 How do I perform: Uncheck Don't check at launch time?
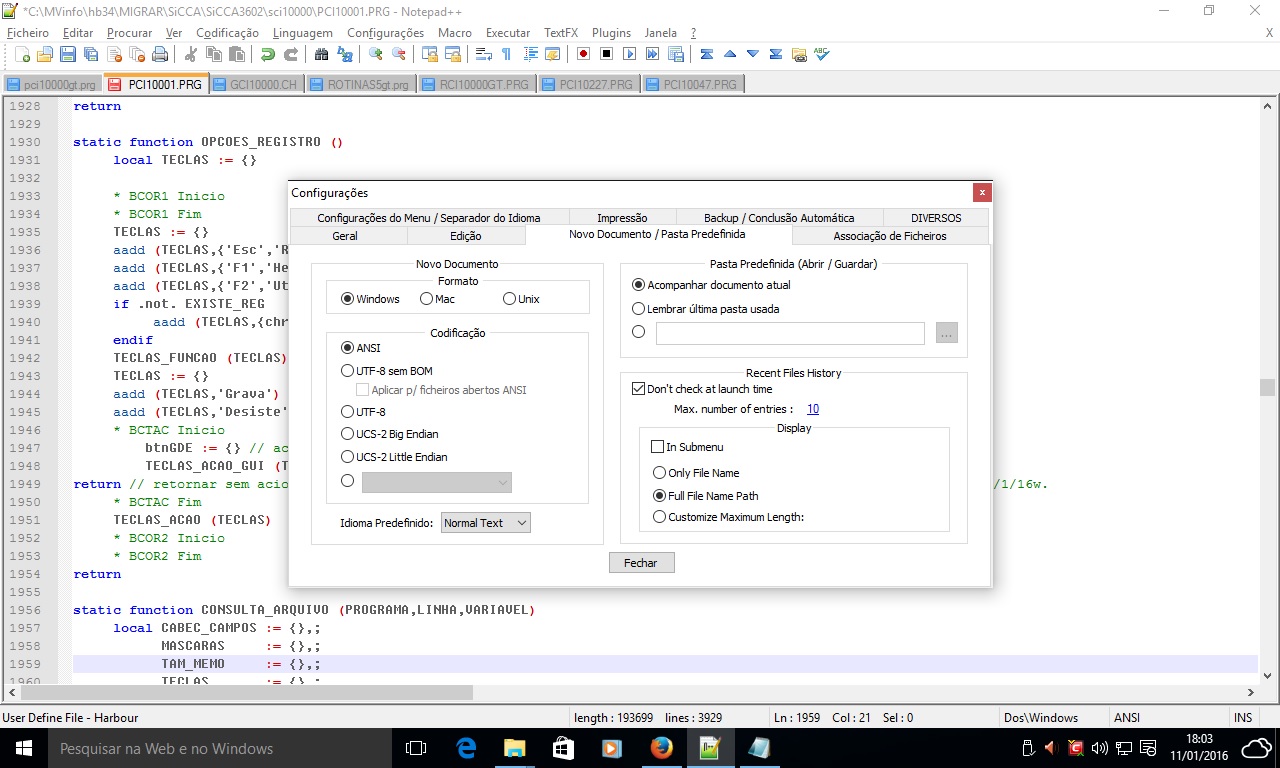click(x=639, y=389)
